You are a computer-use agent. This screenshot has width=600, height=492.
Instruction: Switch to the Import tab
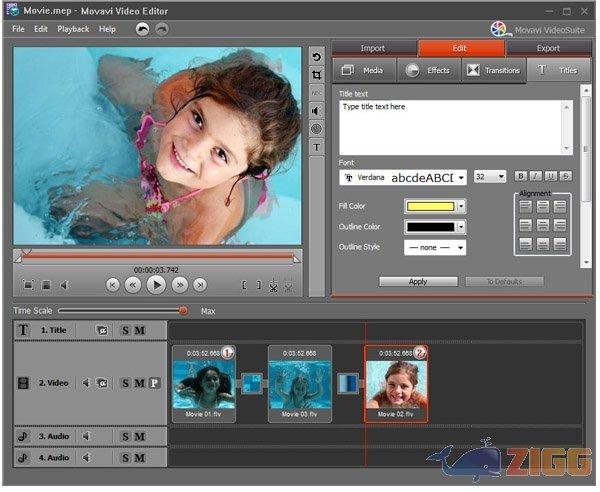[x=373, y=48]
